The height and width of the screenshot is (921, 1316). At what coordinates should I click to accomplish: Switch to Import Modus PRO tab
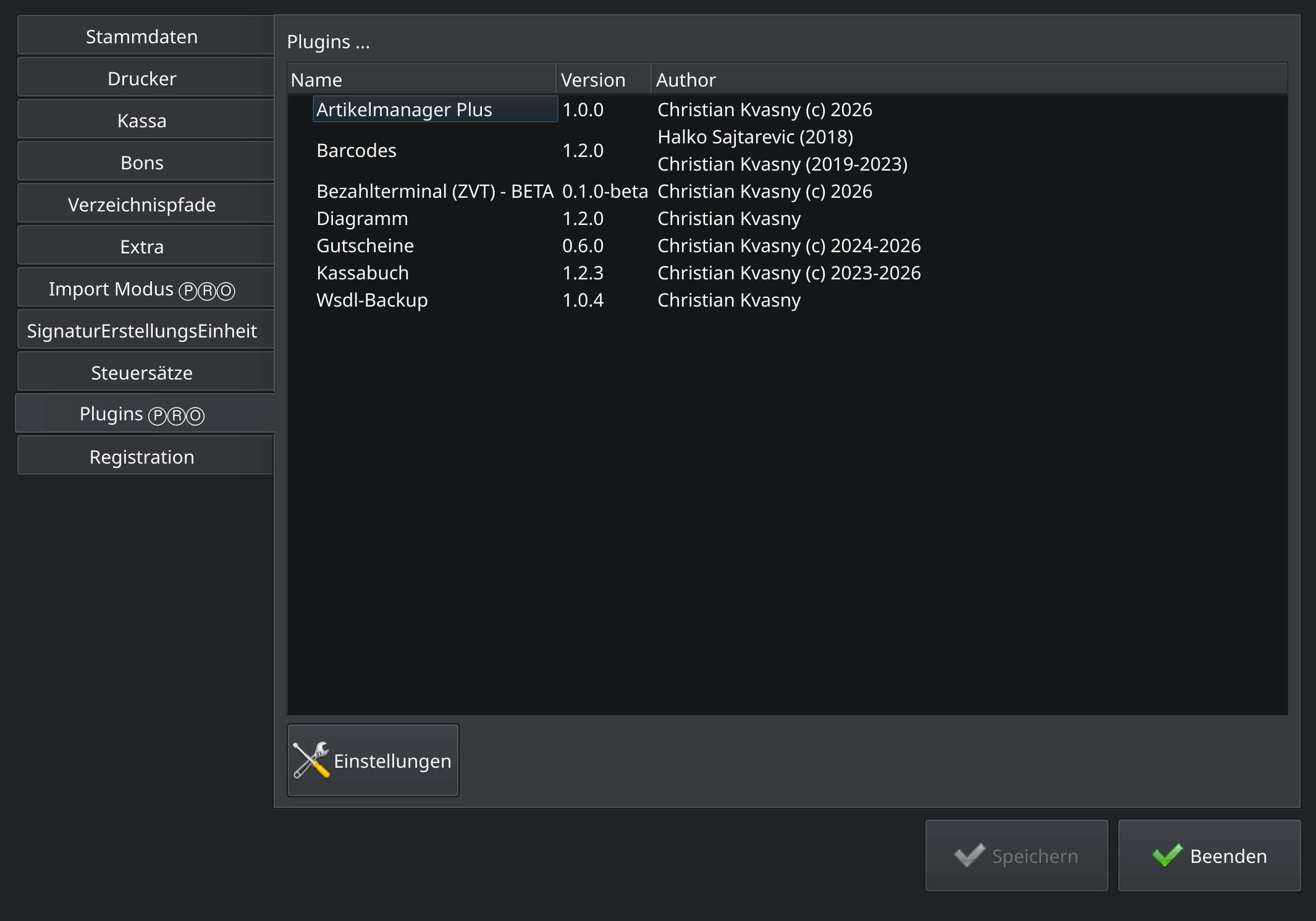(x=145, y=289)
